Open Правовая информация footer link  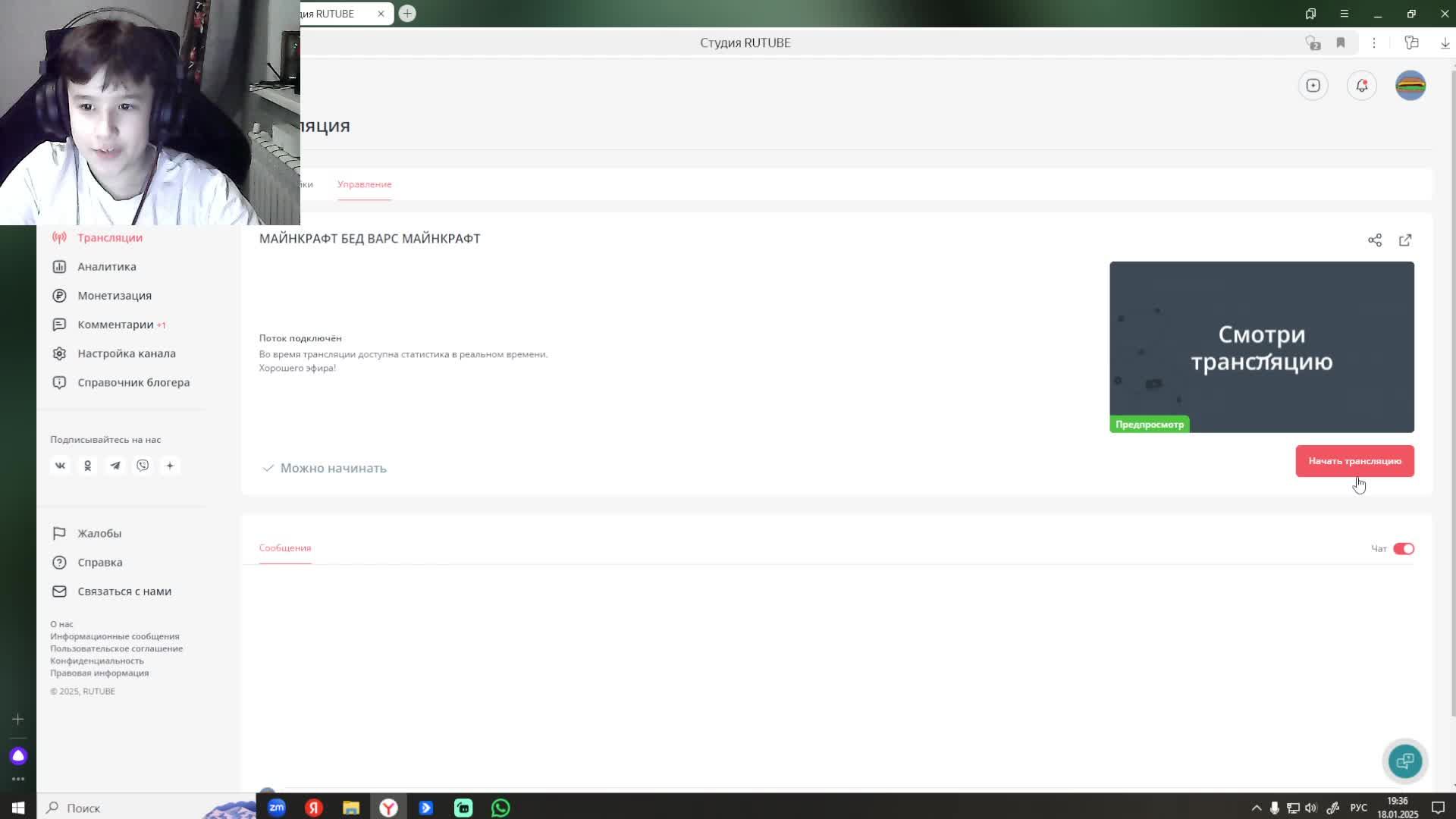99,673
